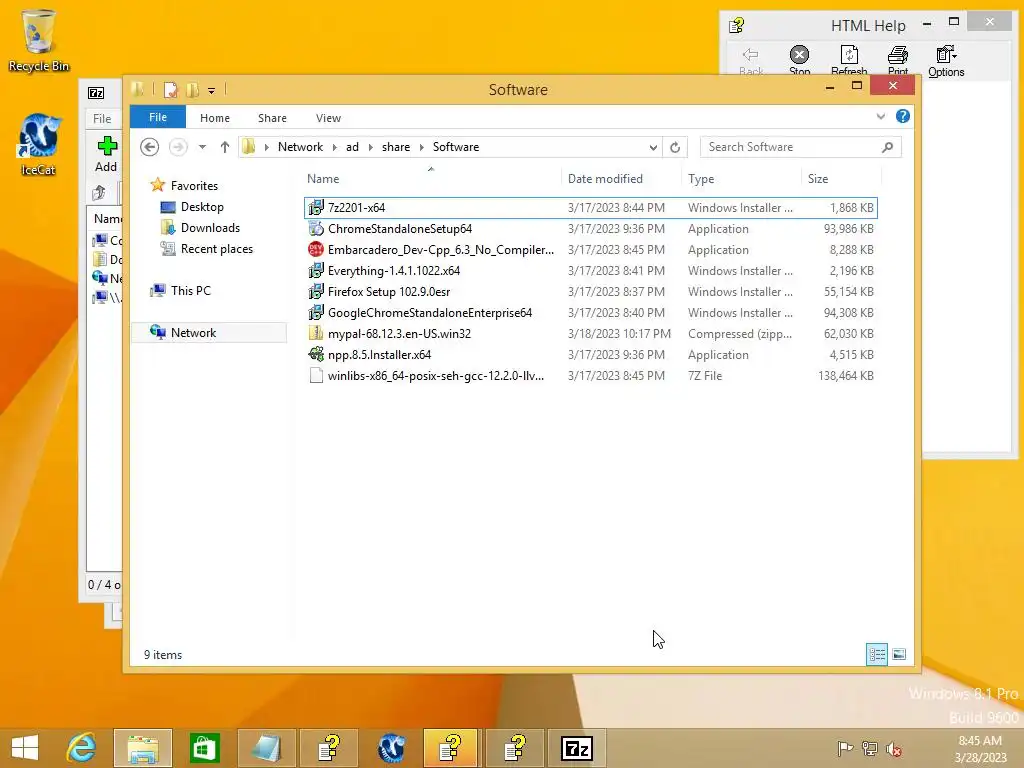This screenshot has height=768, width=1024.
Task: Switch to Large icons view layout button
Action: 899,654
